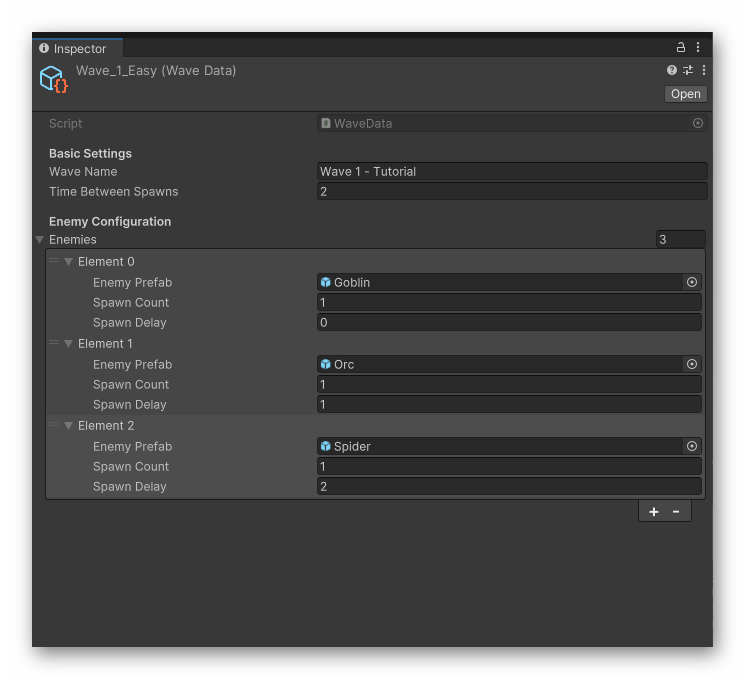Click the preset selector sliders icon
Screen dimensions: 745x679
[688, 71]
